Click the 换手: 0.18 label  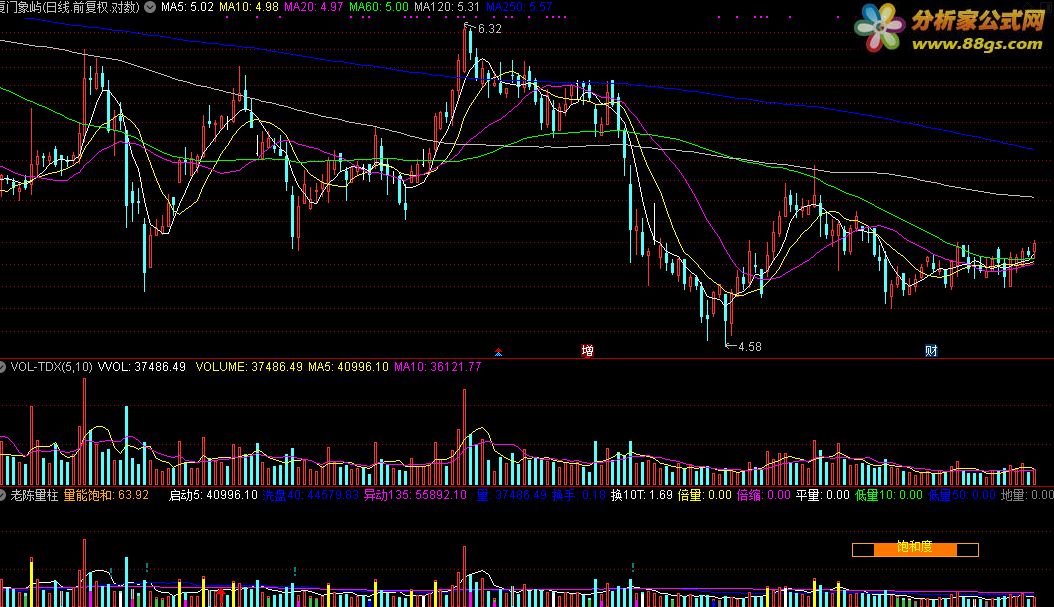[x=579, y=495]
